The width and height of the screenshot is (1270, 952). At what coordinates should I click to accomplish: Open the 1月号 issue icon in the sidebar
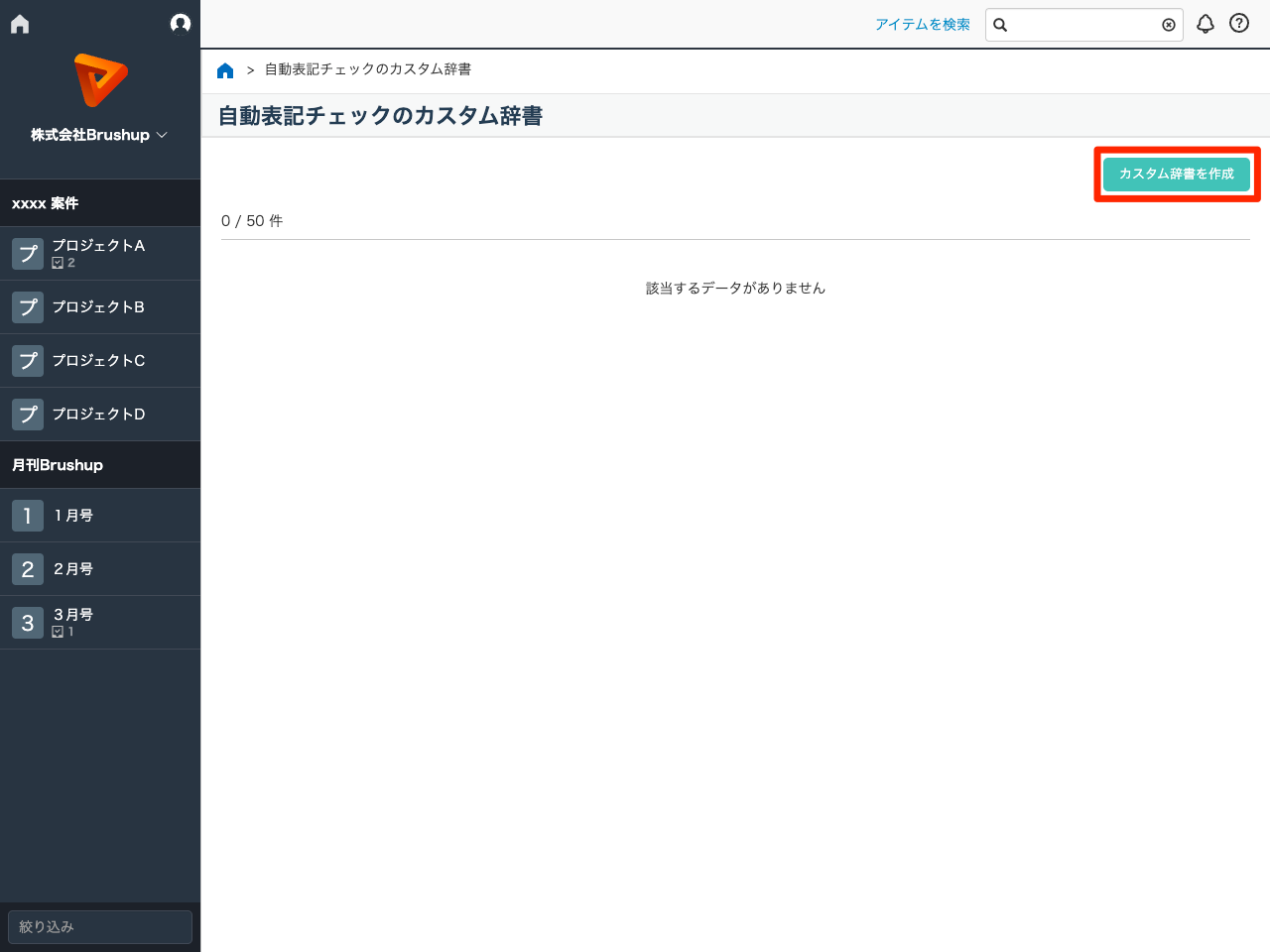(x=27, y=515)
